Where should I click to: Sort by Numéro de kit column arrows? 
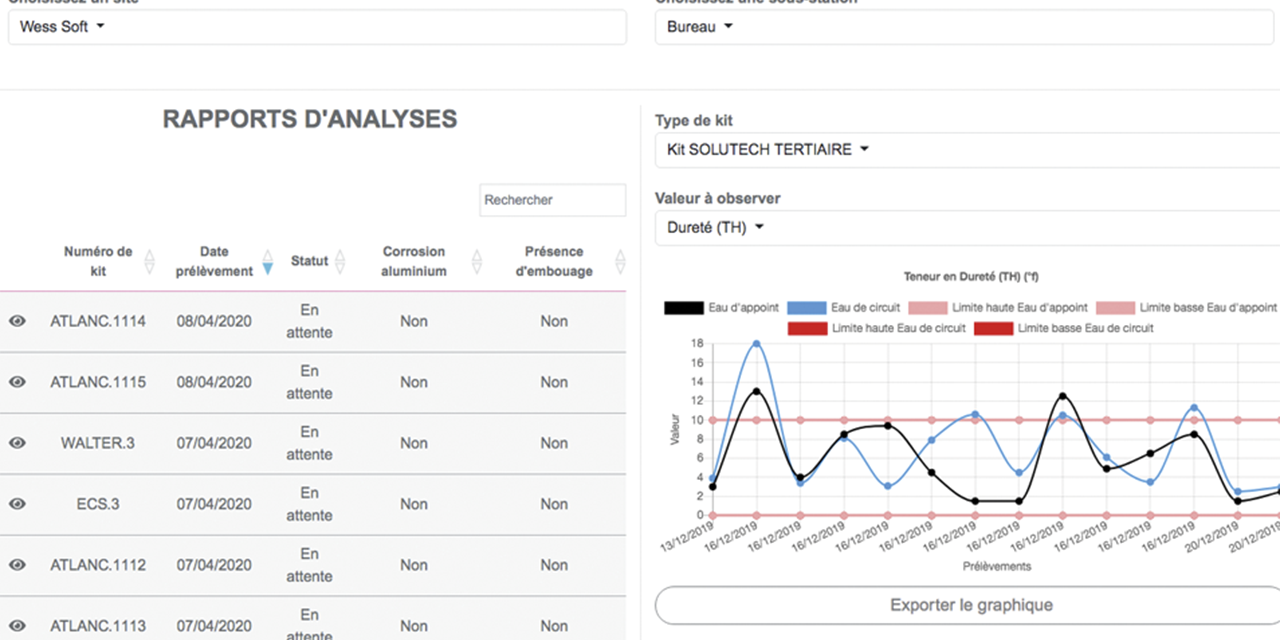(150, 262)
